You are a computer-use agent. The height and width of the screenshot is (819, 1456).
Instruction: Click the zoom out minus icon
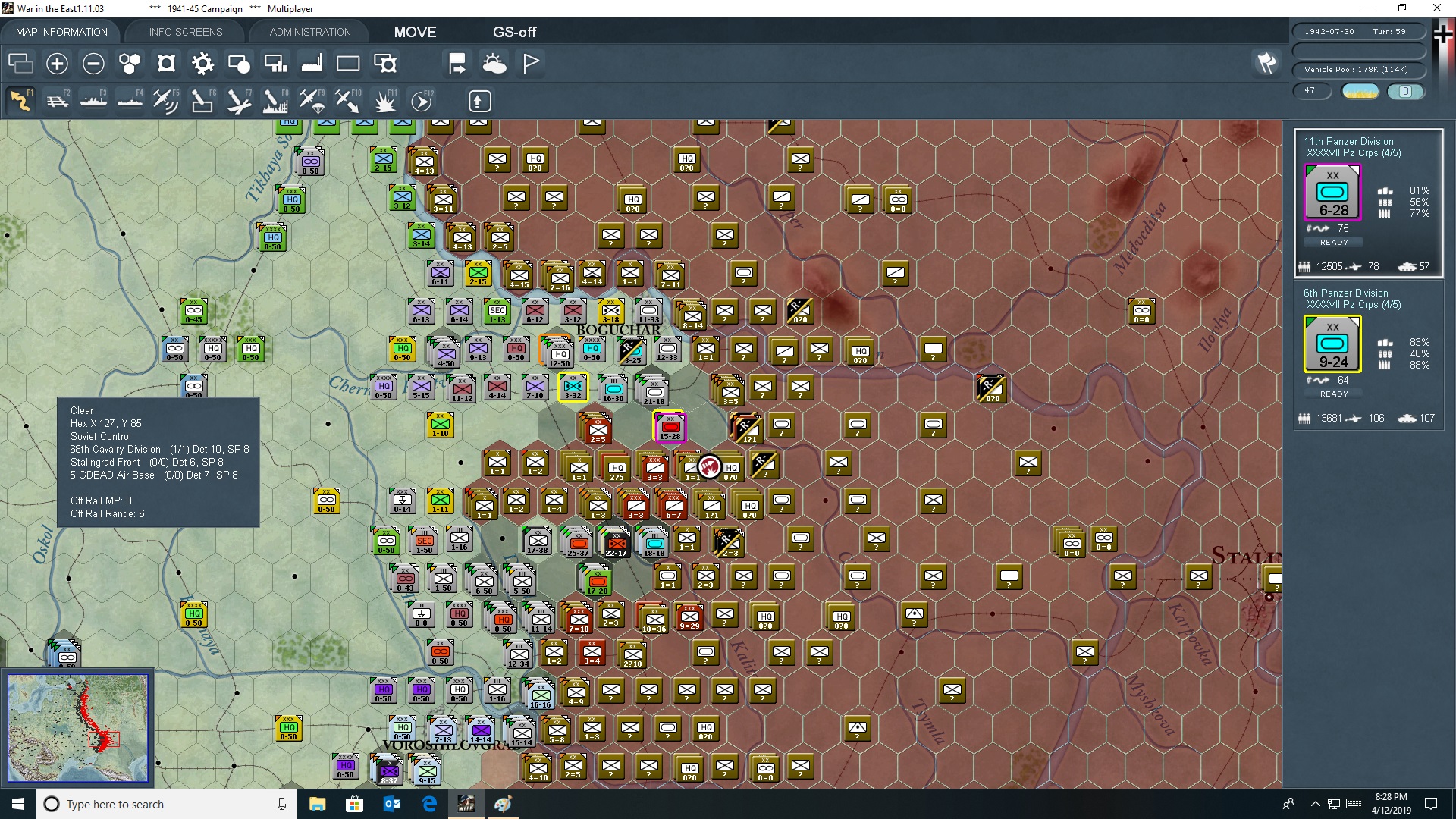click(93, 64)
